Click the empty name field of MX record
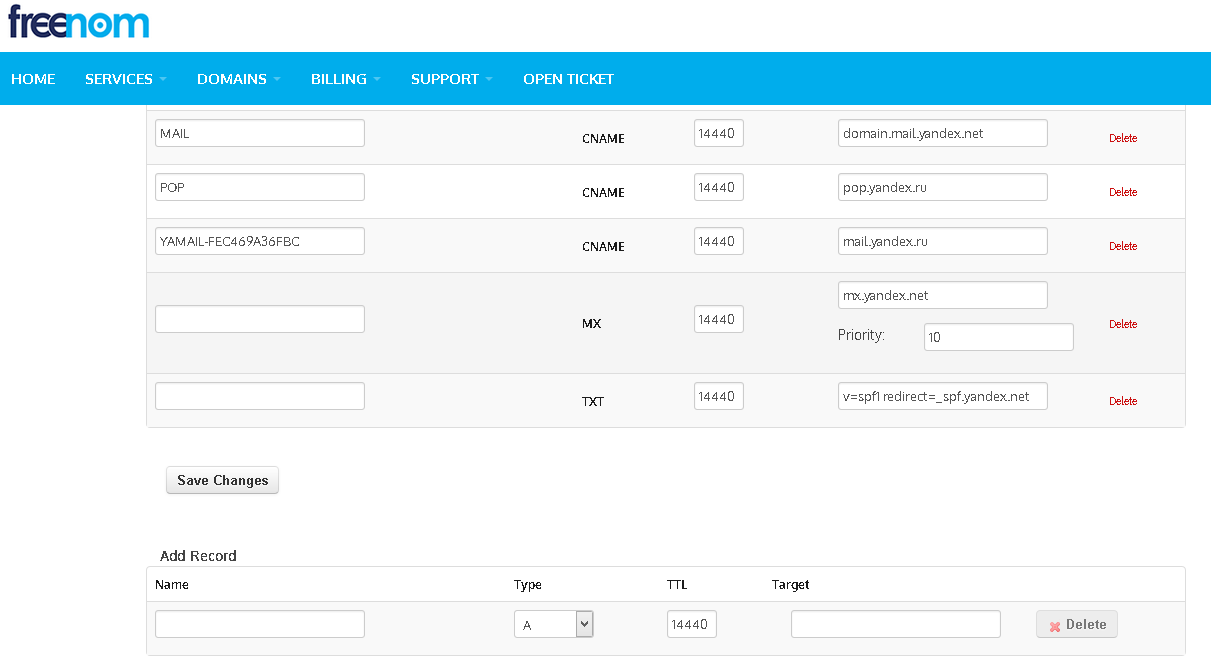The height and width of the screenshot is (671, 1211). (x=260, y=319)
